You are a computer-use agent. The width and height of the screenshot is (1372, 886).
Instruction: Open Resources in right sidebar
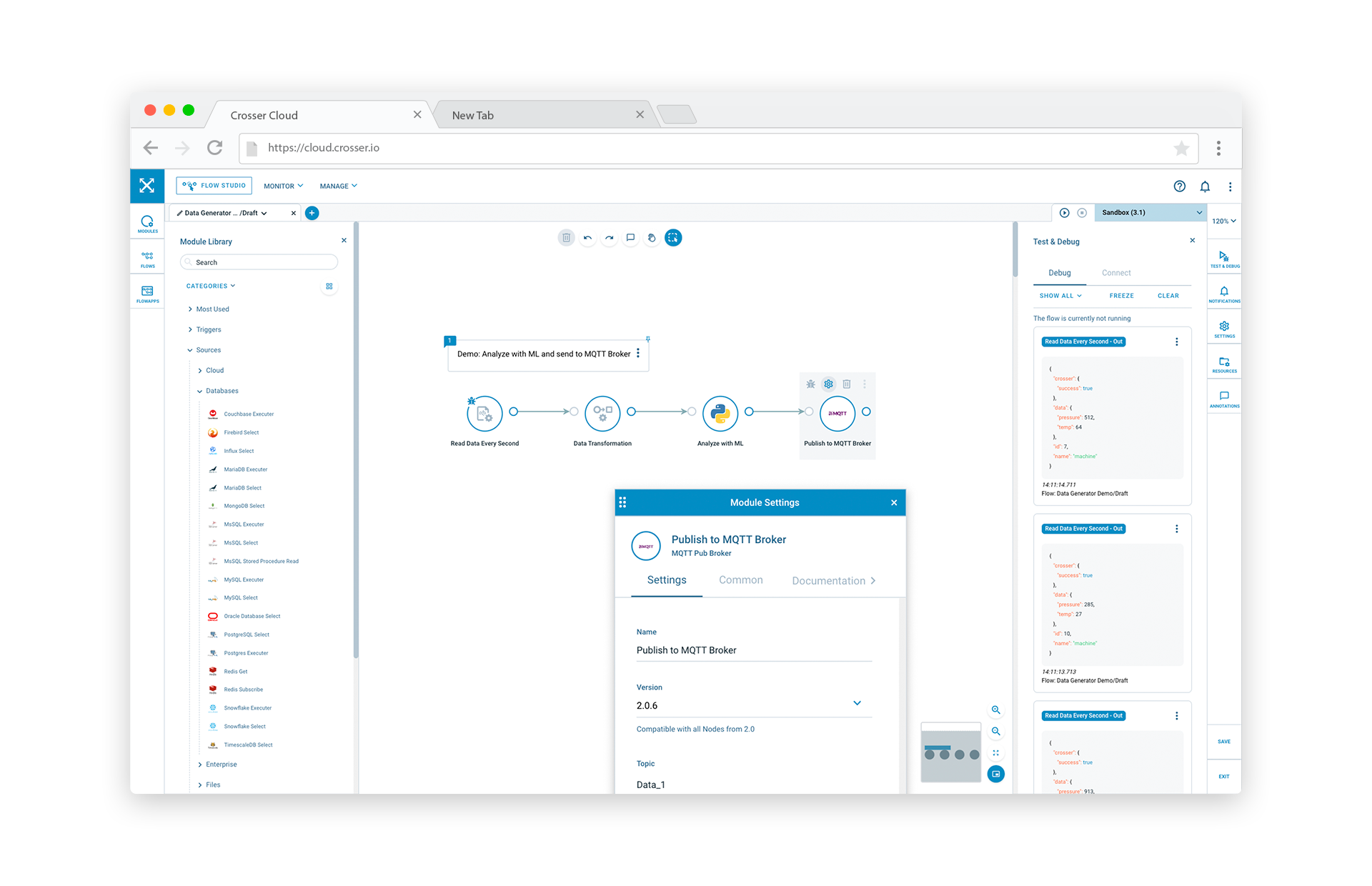1224,364
